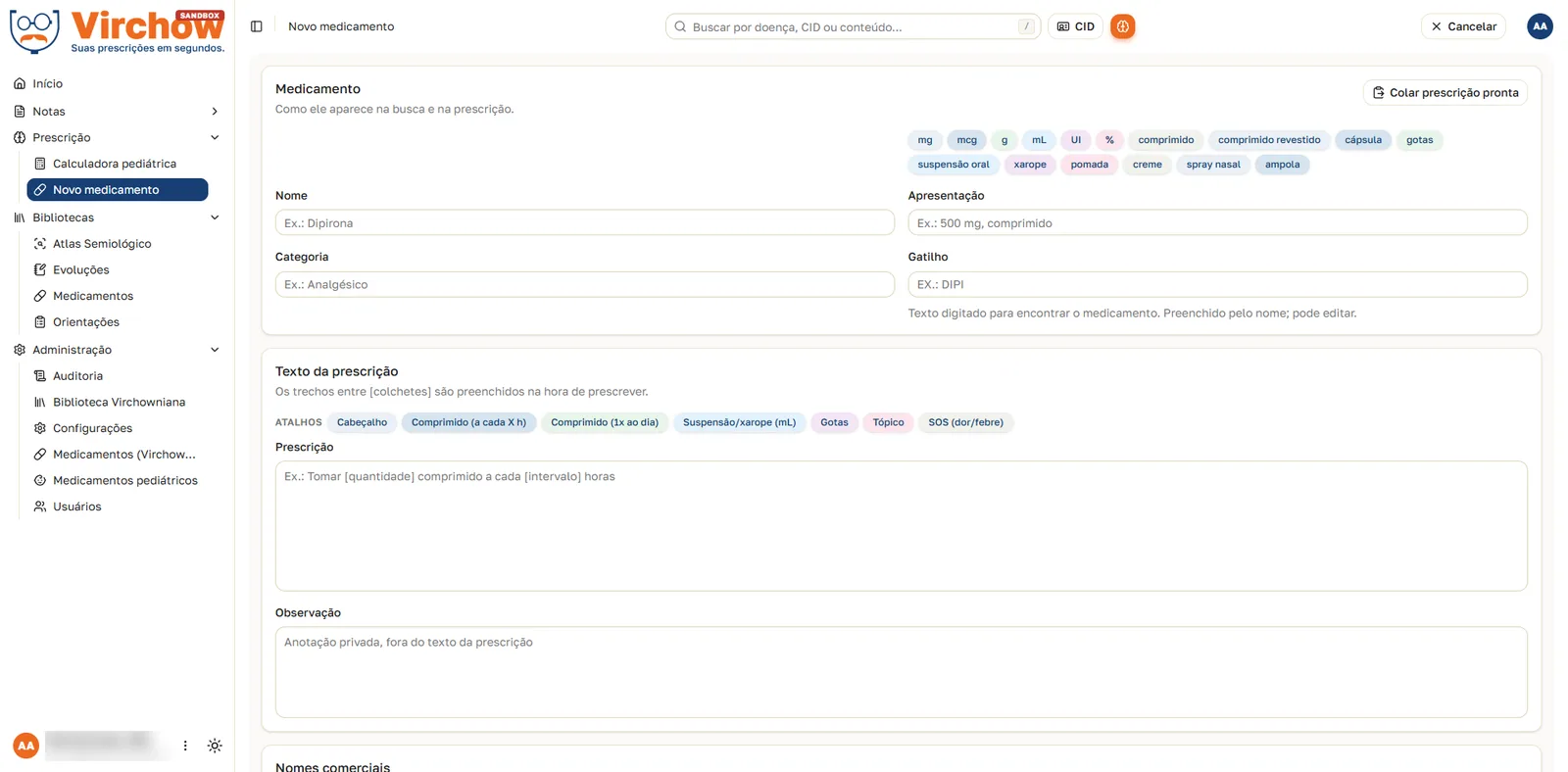The width and height of the screenshot is (1568, 772).
Task: Click the Calculadora pediátrica icon
Action: (40, 164)
